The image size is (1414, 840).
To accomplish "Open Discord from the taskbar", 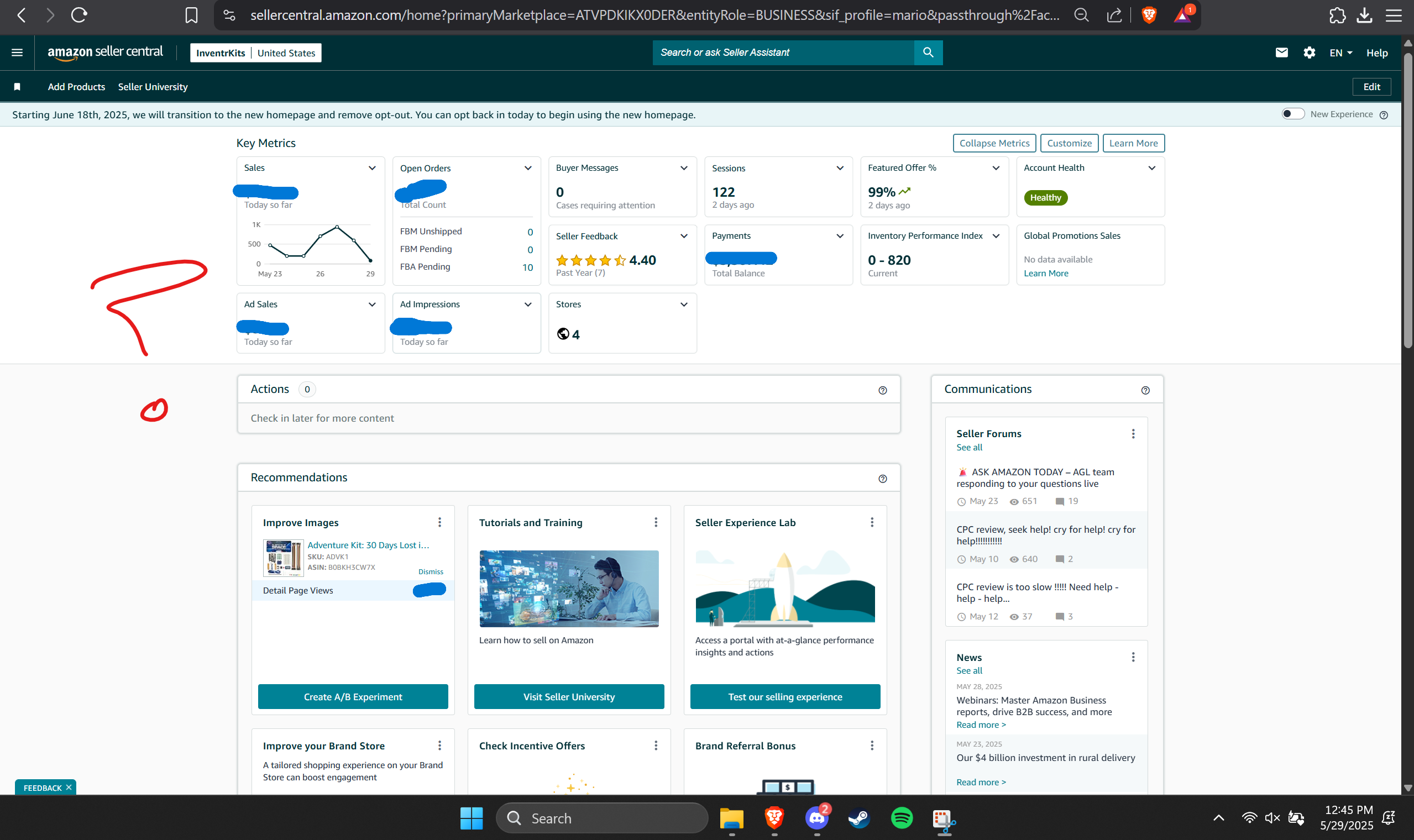I will pos(817,818).
